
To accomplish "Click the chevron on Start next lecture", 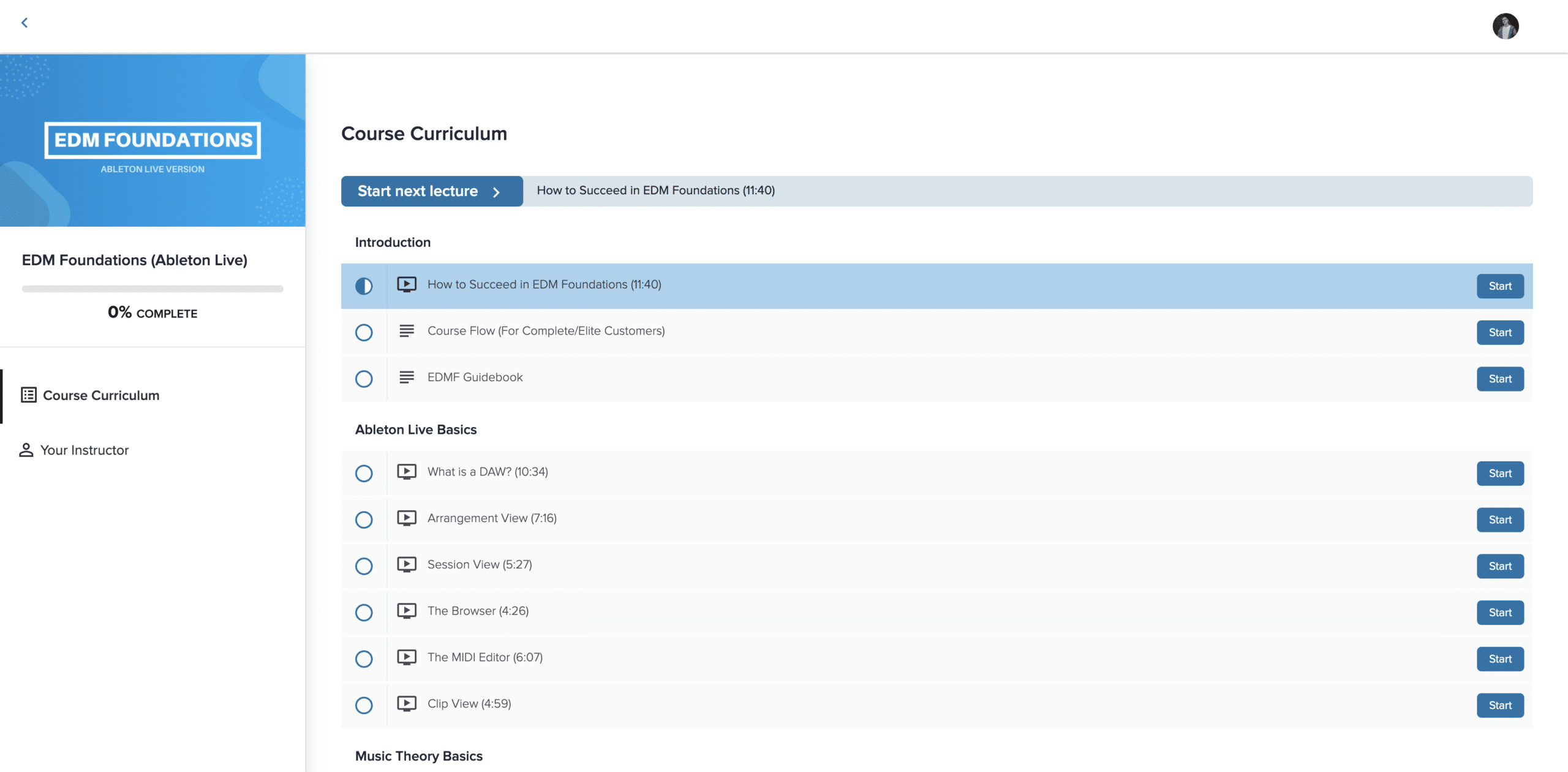I will tap(496, 192).
